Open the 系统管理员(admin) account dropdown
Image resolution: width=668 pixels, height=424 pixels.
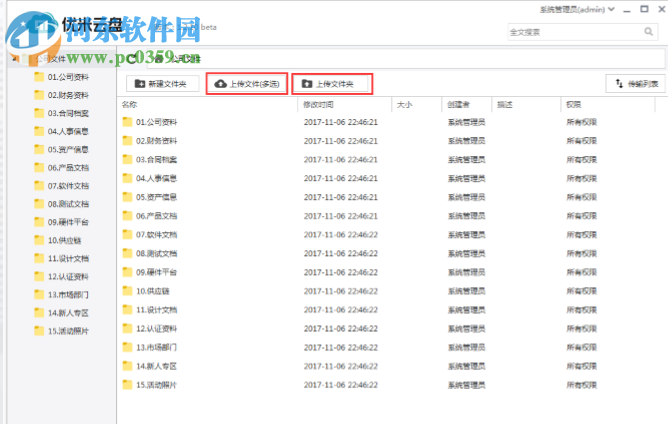point(577,9)
